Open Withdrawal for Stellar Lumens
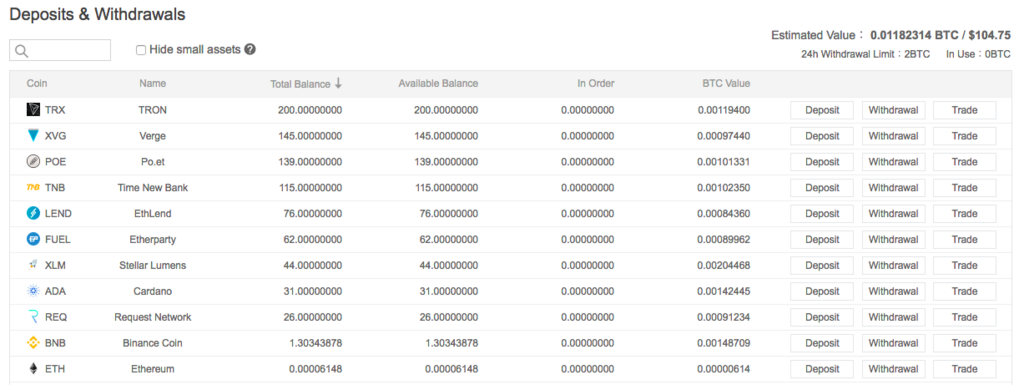 [x=893, y=266]
